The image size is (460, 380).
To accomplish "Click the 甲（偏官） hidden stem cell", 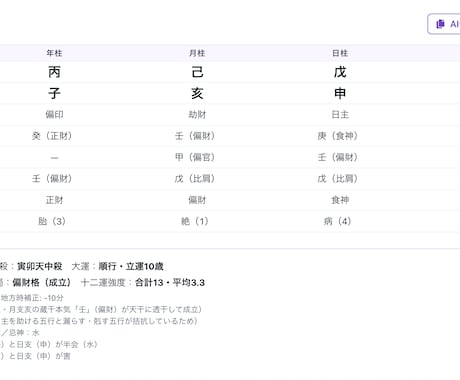I will click(195, 157).
